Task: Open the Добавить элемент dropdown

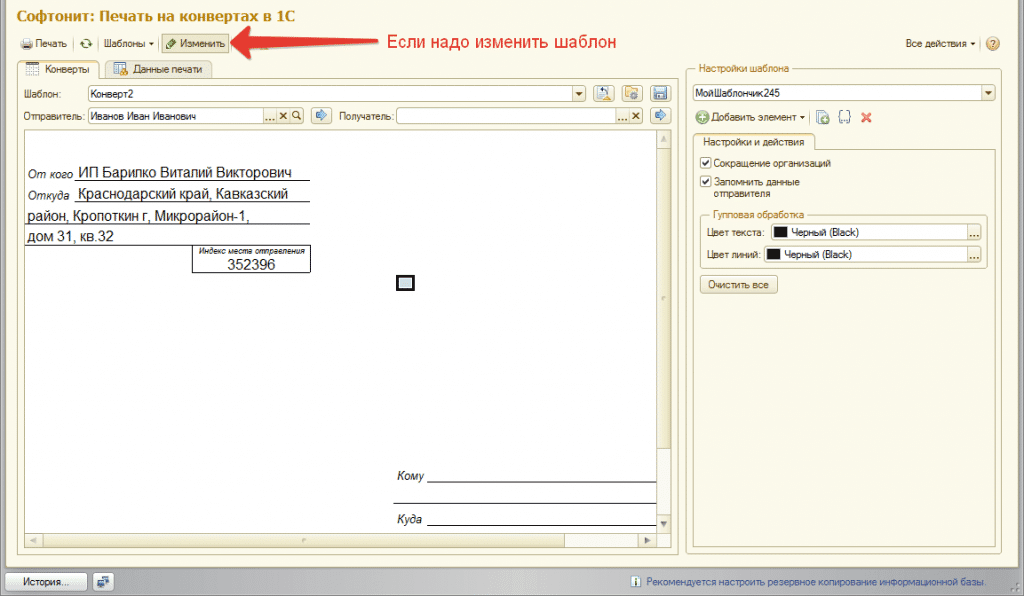Action: tap(750, 118)
